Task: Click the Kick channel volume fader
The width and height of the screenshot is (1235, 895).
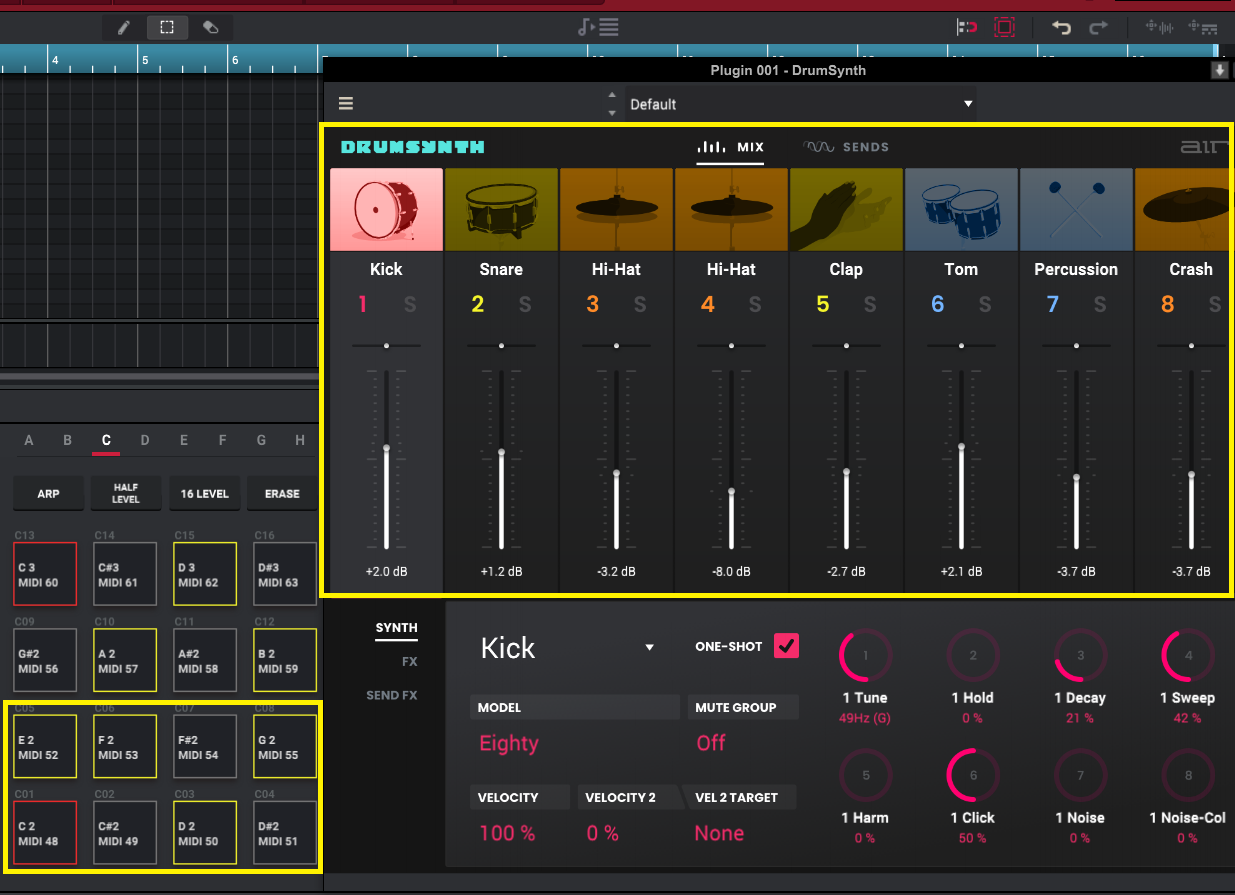Action: tap(387, 447)
